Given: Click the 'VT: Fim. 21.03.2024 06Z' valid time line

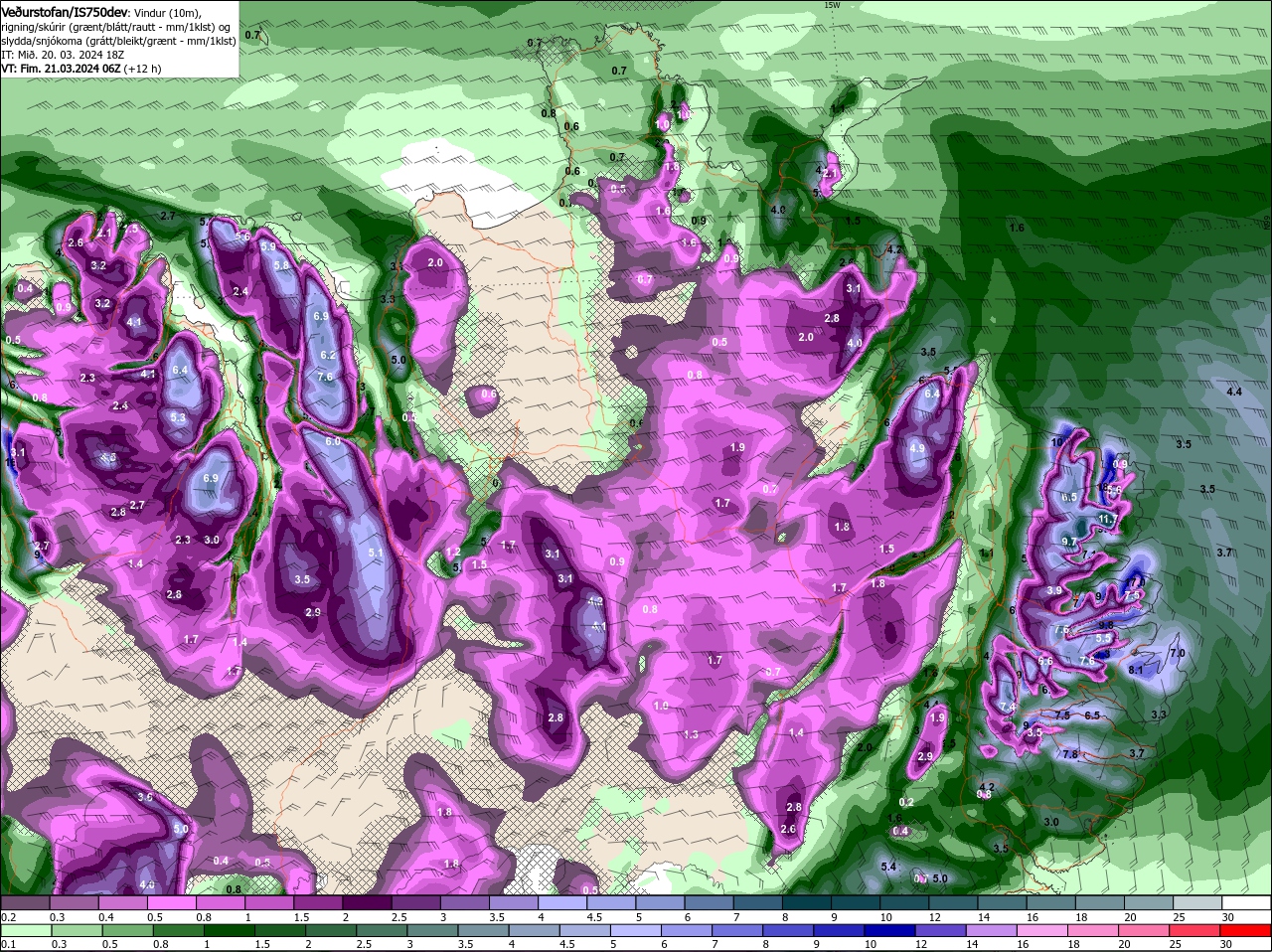Looking at the screenshot, I should [x=61, y=69].
